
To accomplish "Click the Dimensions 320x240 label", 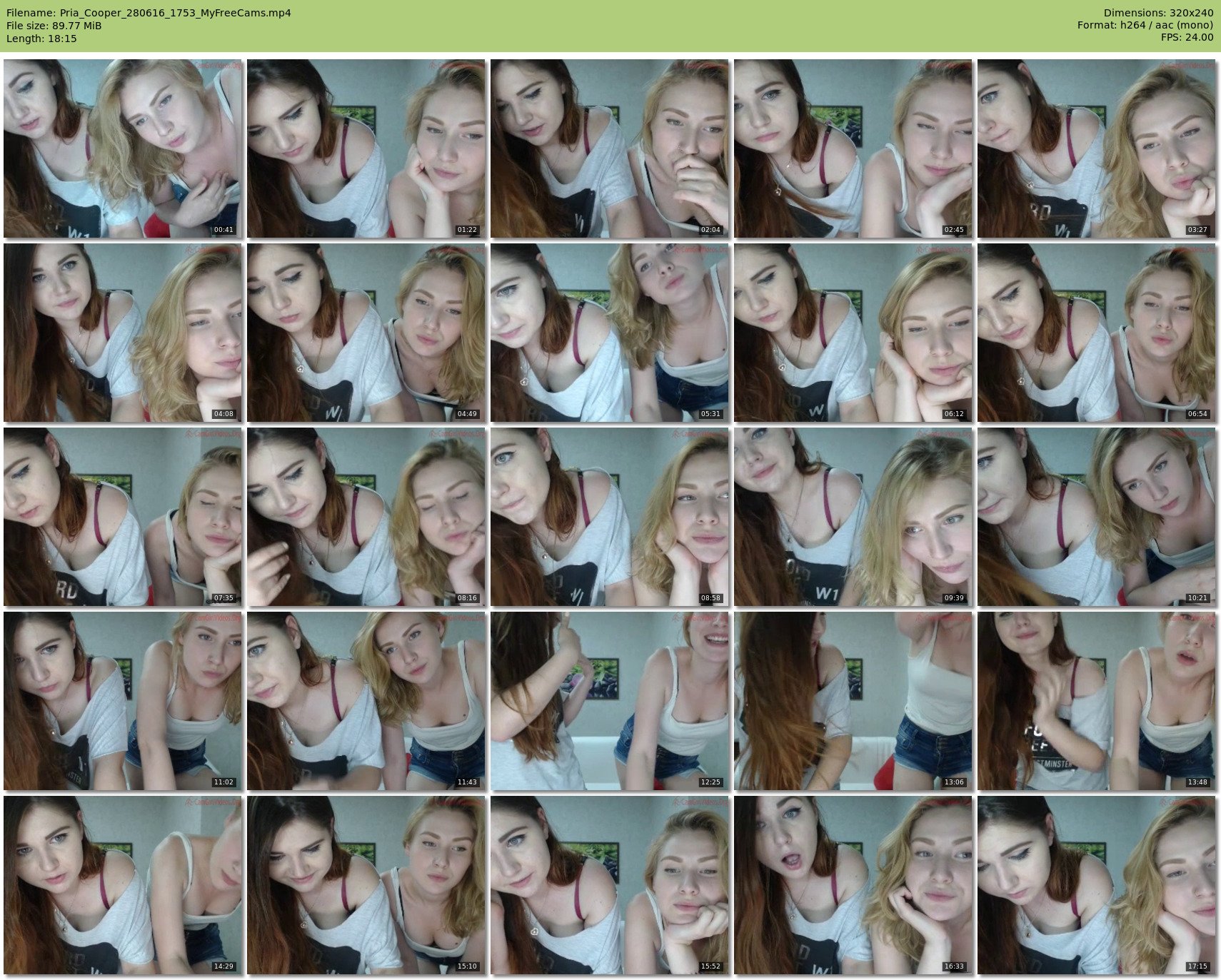I will pos(1158,13).
